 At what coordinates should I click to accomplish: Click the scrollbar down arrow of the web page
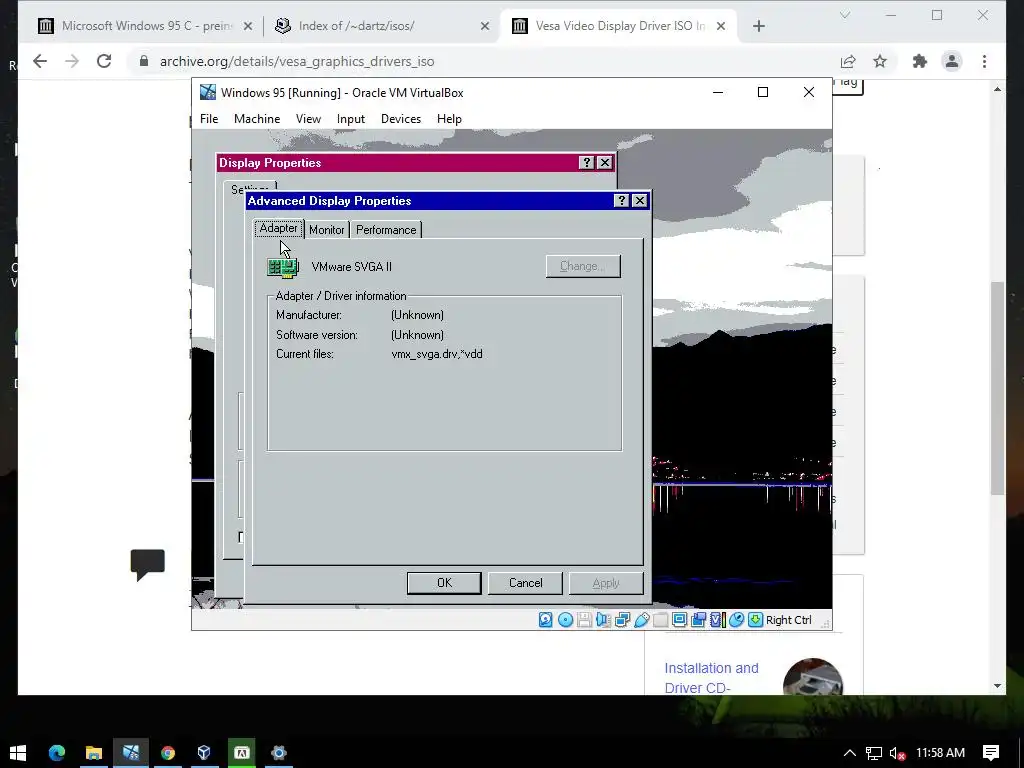[x=997, y=686]
